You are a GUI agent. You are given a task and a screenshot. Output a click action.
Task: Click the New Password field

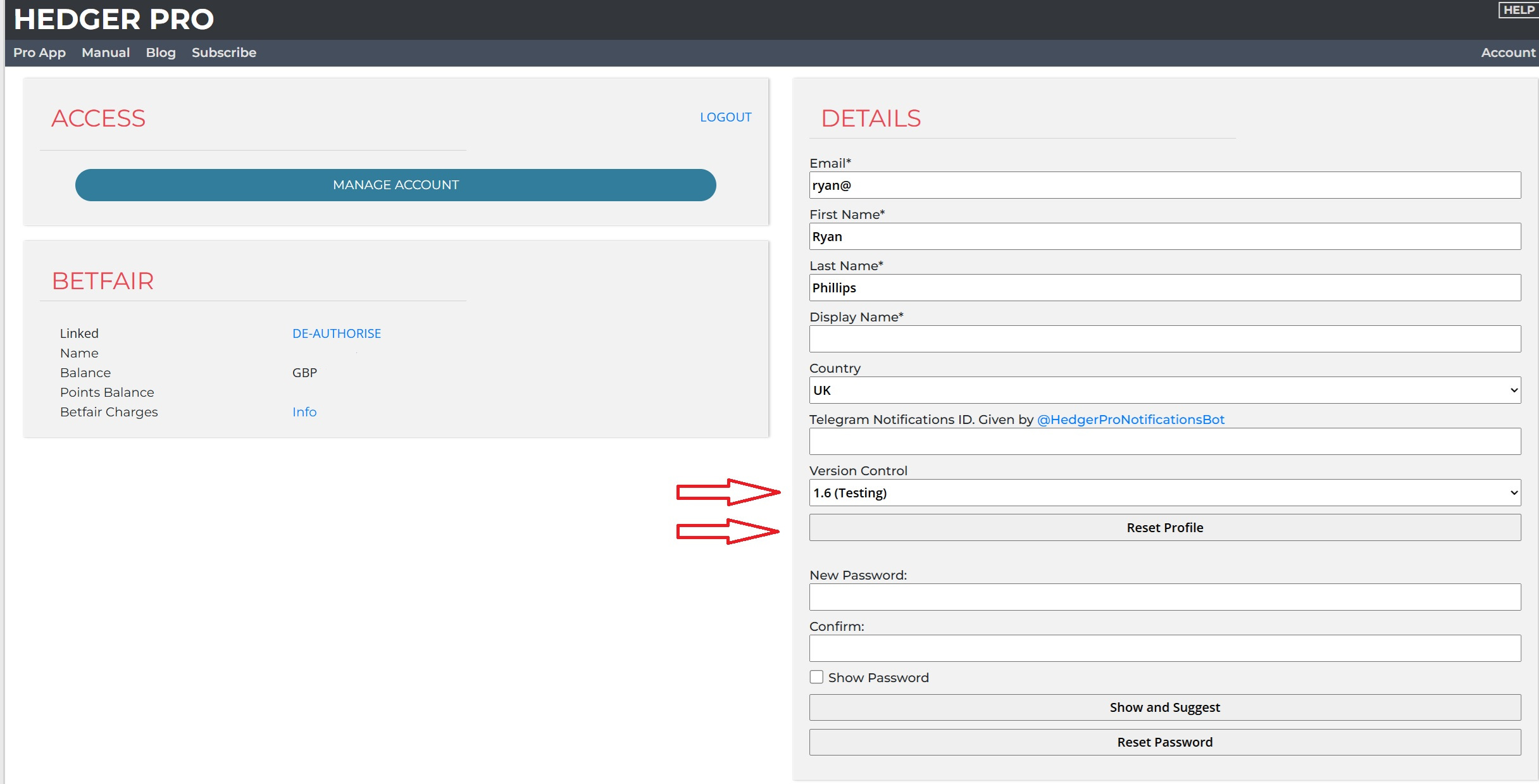[x=1165, y=597]
